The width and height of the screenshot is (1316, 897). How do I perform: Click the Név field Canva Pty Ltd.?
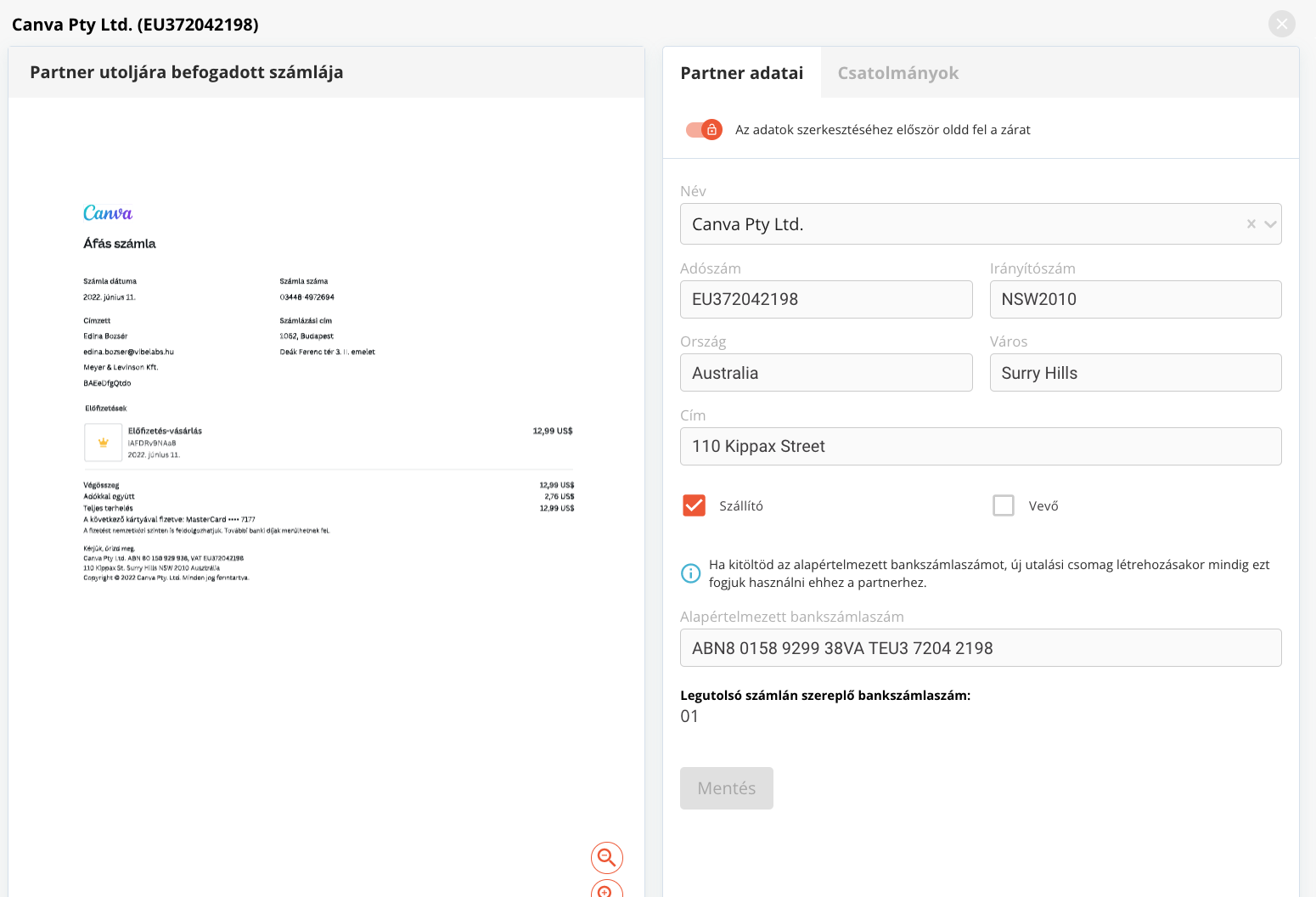click(x=981, y=224)
